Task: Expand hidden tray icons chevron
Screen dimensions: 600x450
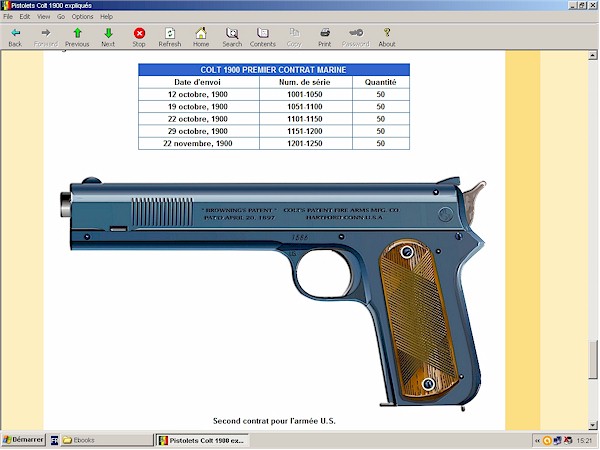Action: tap(537, 441)
